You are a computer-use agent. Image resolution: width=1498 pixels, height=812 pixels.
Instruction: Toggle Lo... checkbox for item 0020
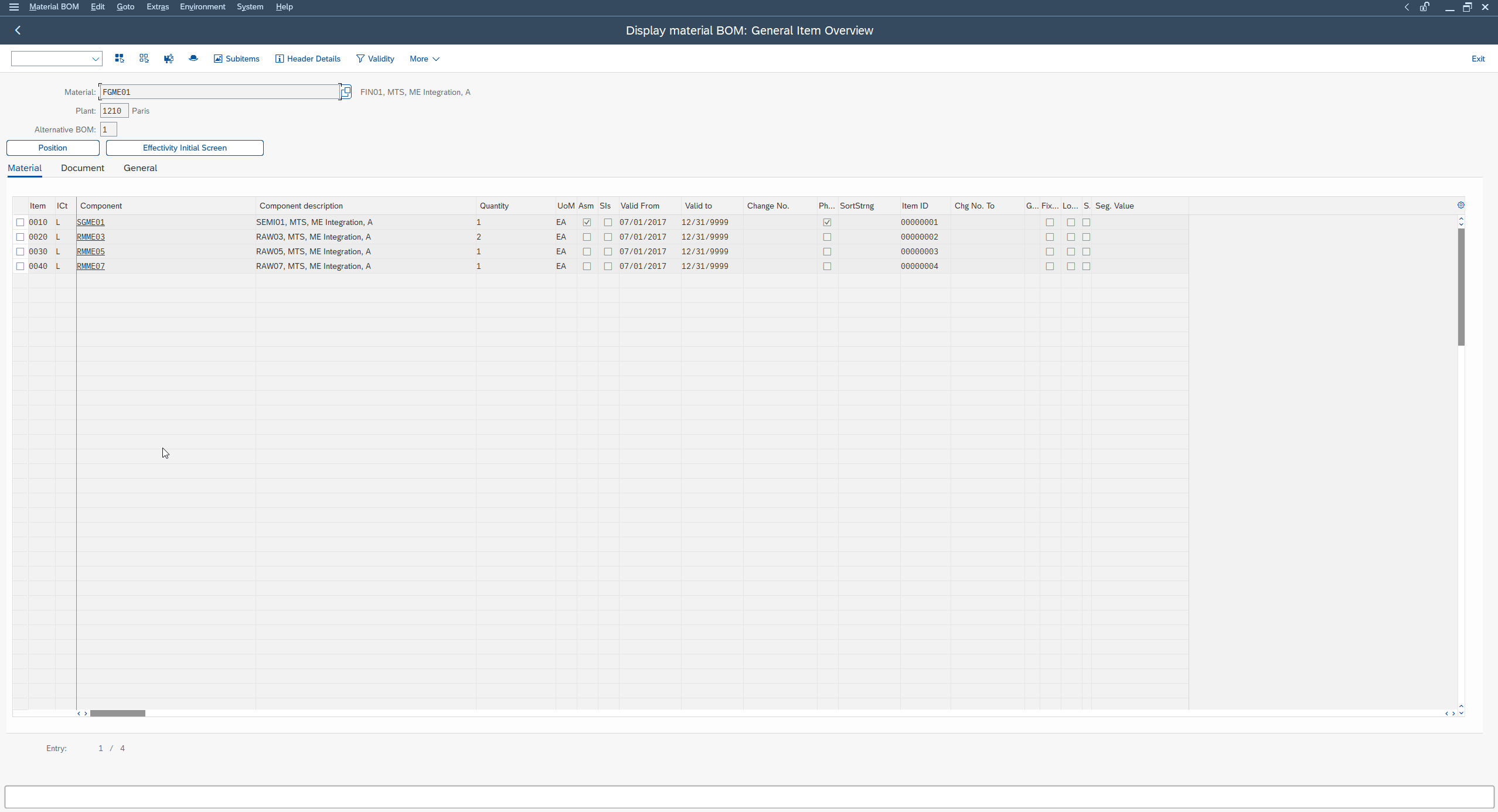click(1071, 237)
